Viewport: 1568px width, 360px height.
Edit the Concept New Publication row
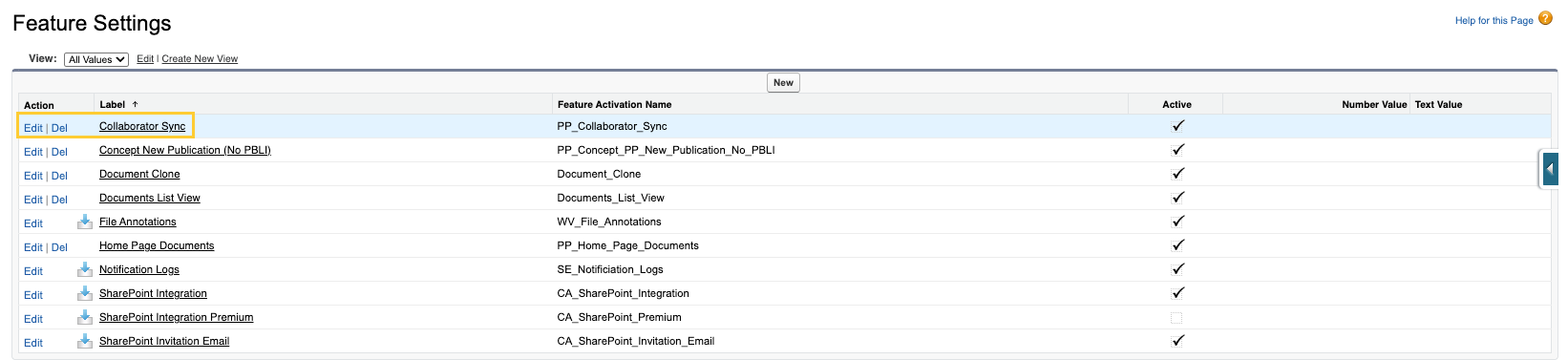(x=33, y=152)
